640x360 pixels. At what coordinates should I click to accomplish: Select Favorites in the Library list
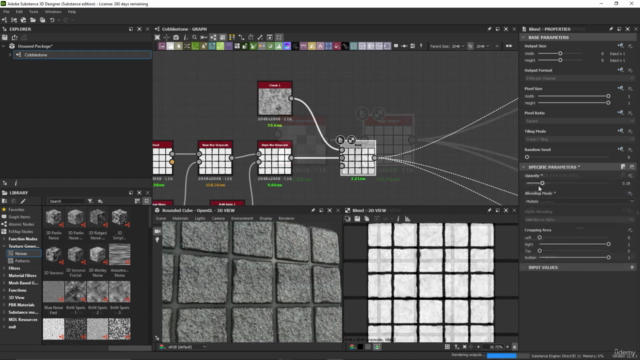click(17, 209)
